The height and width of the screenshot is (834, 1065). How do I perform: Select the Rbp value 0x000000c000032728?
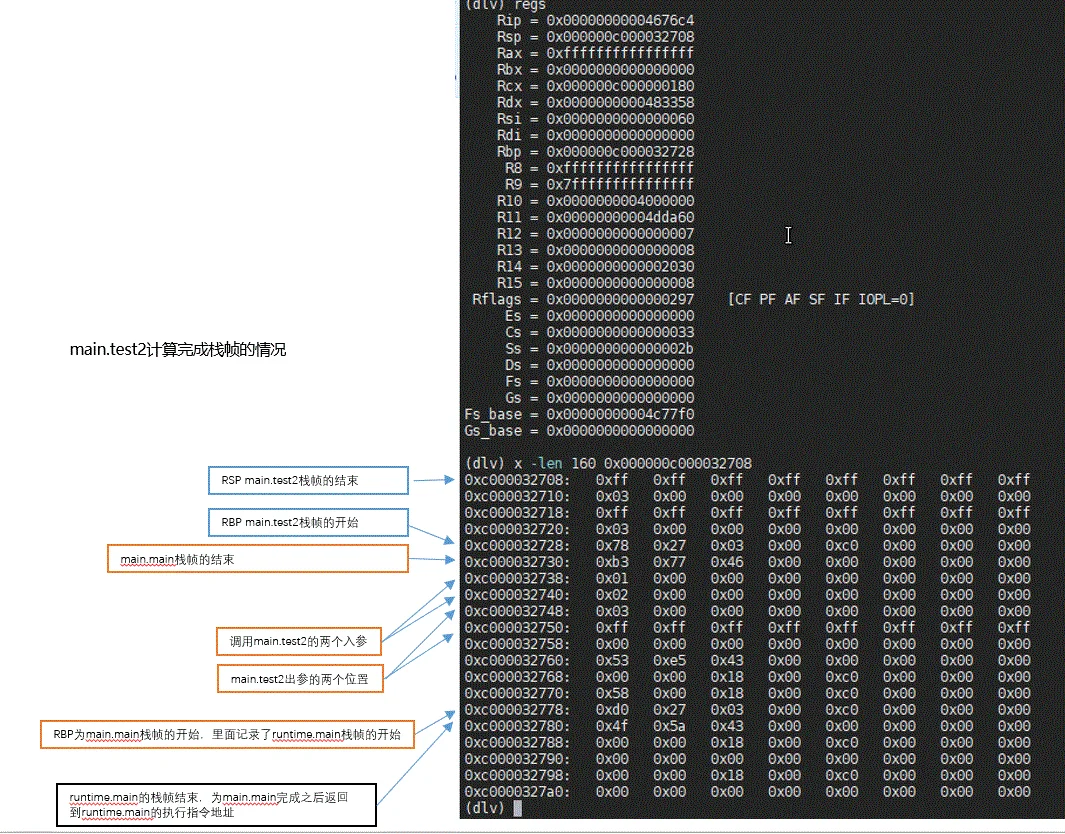tap(620, 151)
